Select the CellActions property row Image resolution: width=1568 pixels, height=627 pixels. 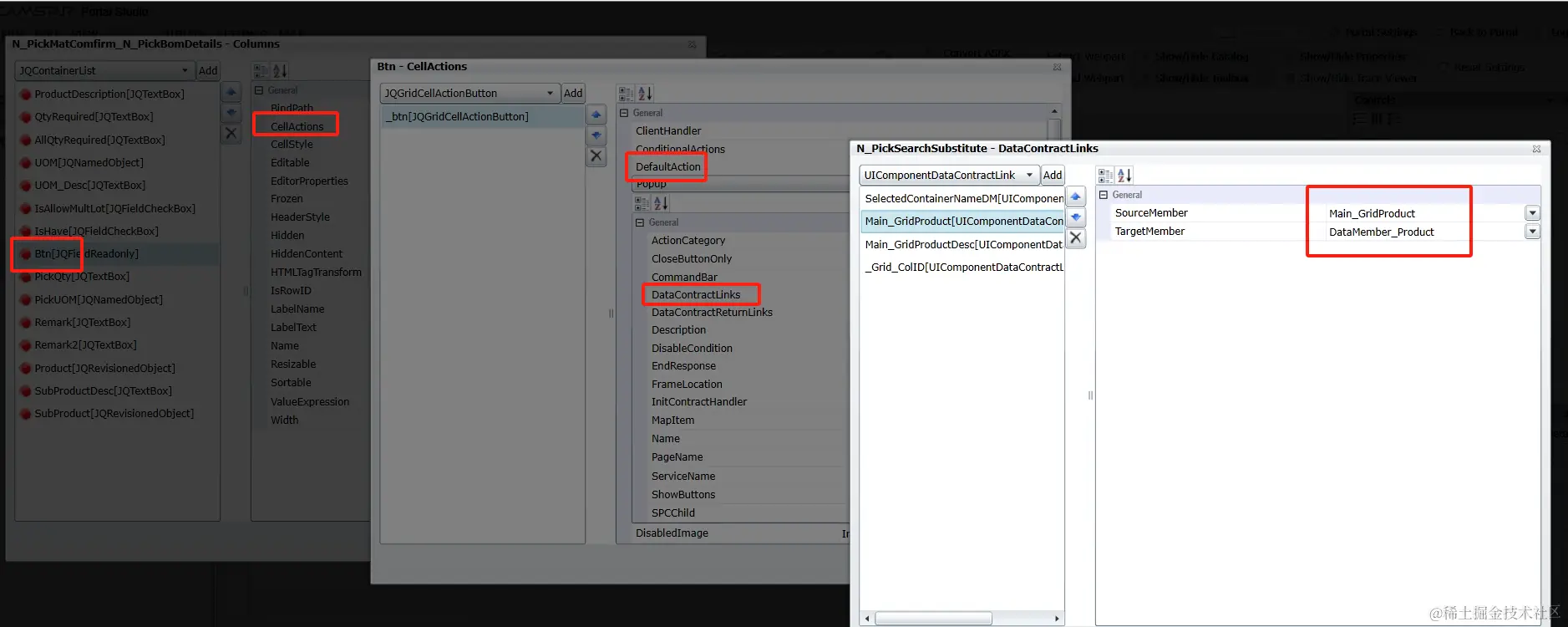297,126
